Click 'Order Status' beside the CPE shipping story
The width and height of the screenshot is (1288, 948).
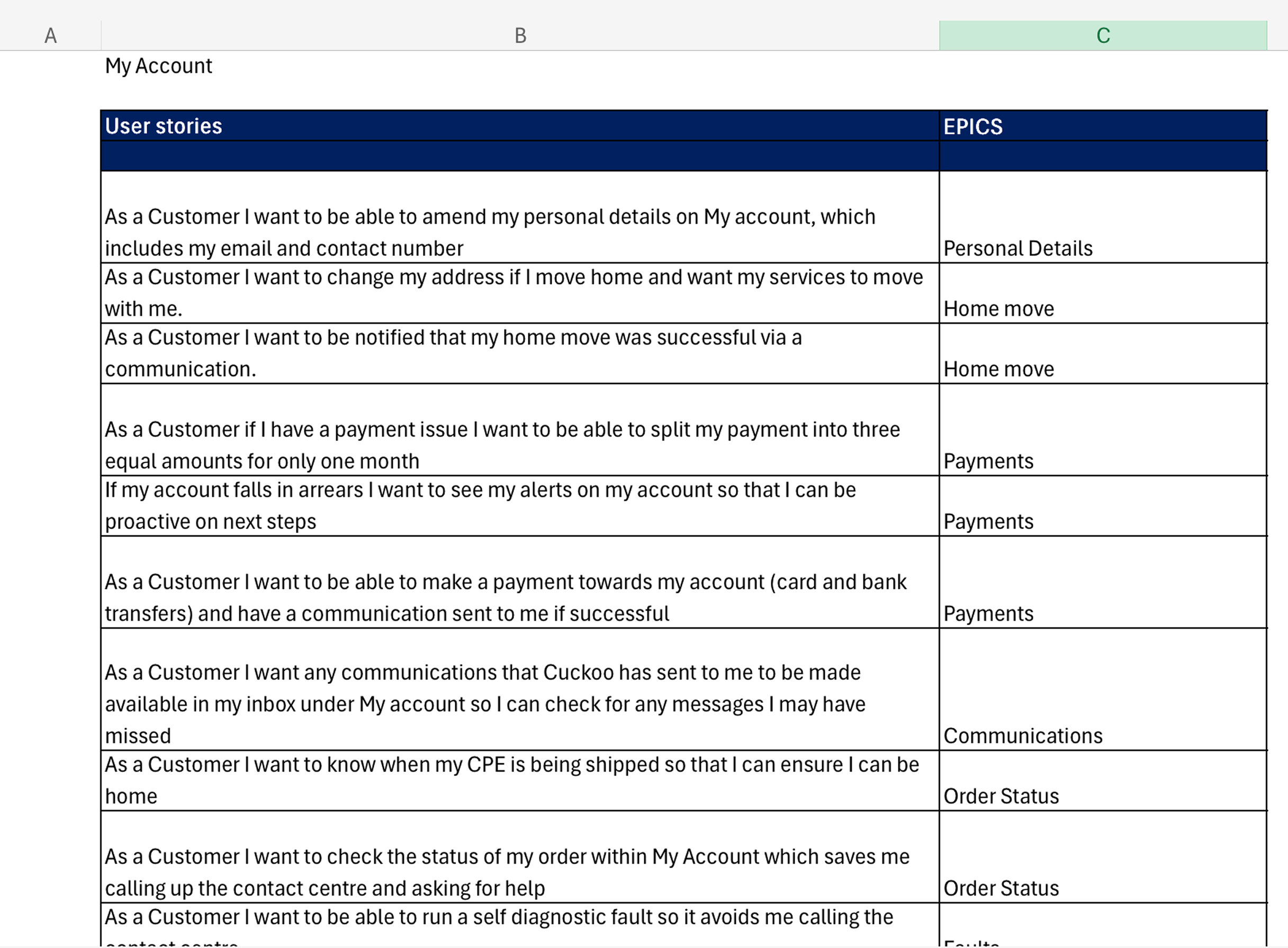(x=1001, y=796)
